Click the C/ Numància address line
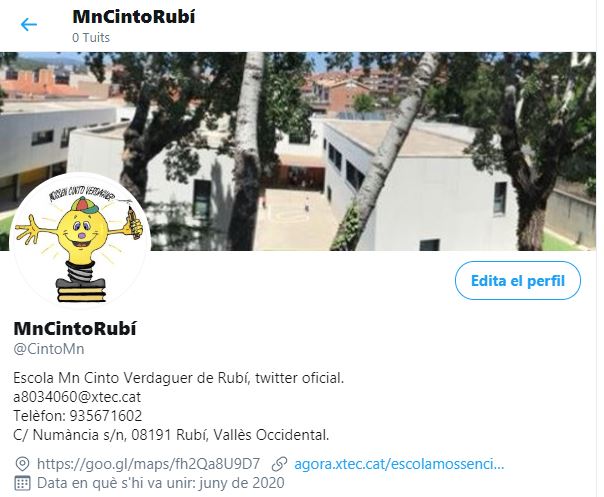This screenshot has height=497, width=604. (x=171, y=435)
